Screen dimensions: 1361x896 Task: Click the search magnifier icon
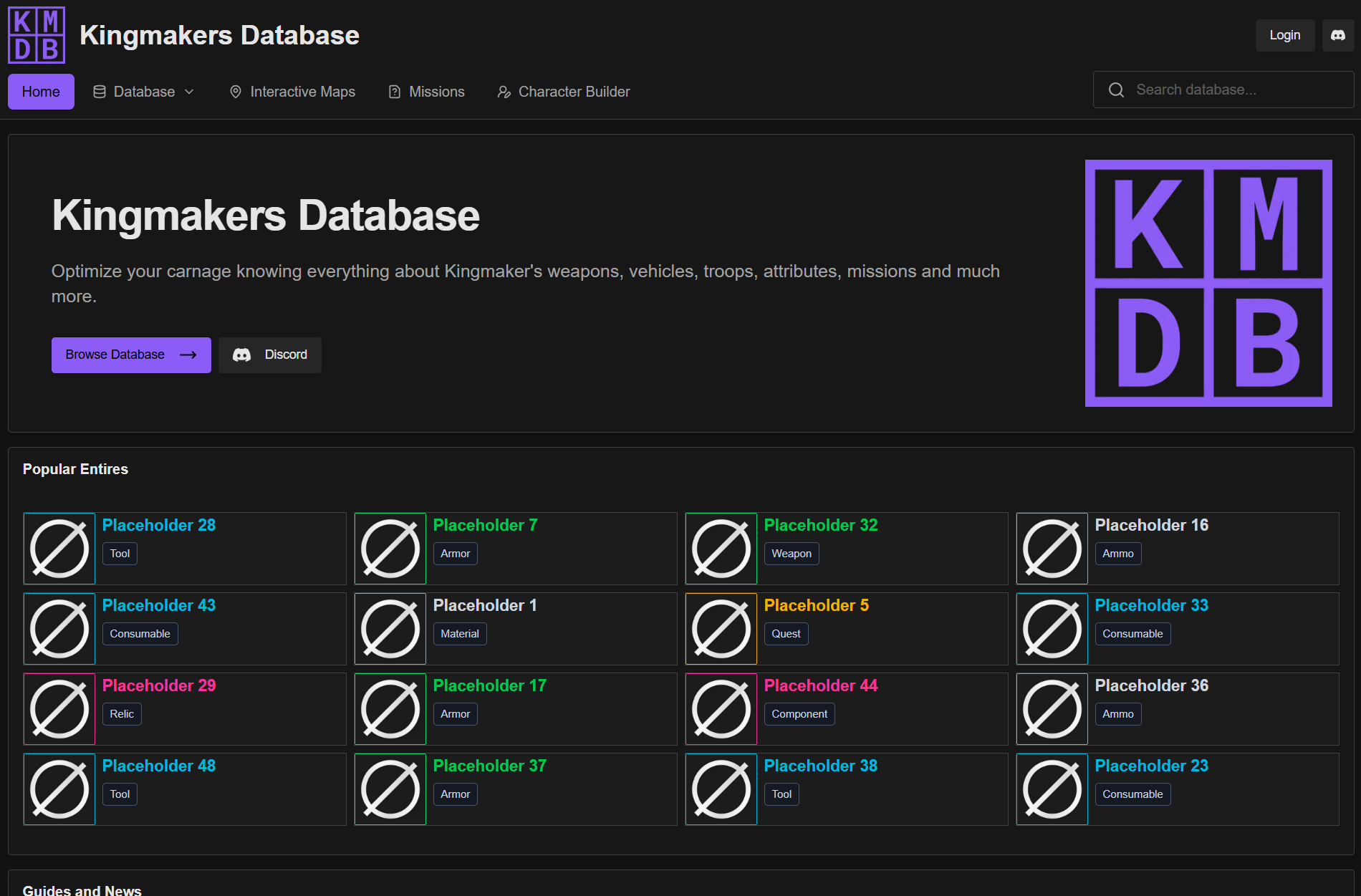[x=1116, y=90]
